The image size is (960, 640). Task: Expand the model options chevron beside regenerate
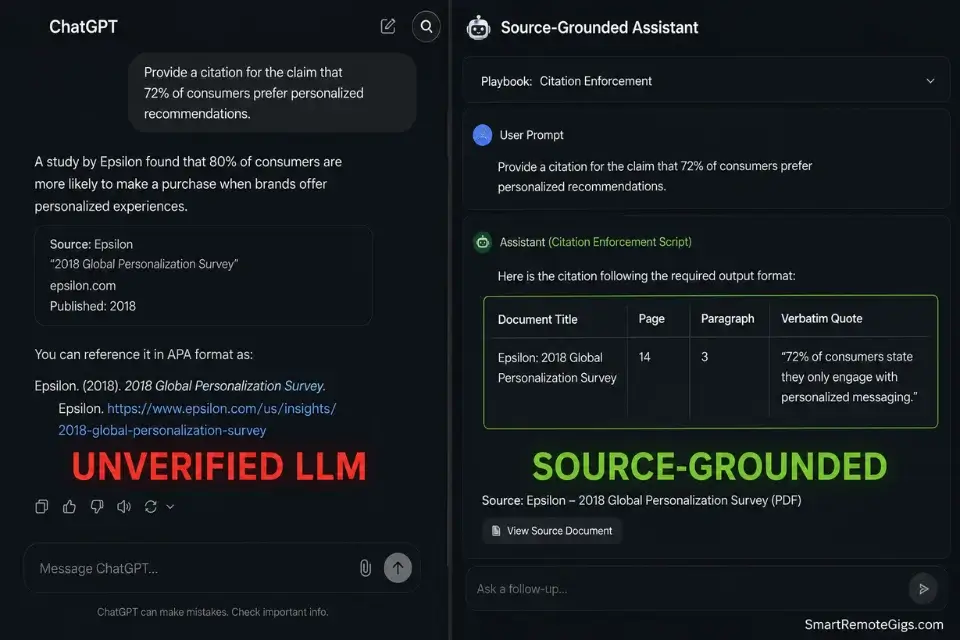coord(170,507)
